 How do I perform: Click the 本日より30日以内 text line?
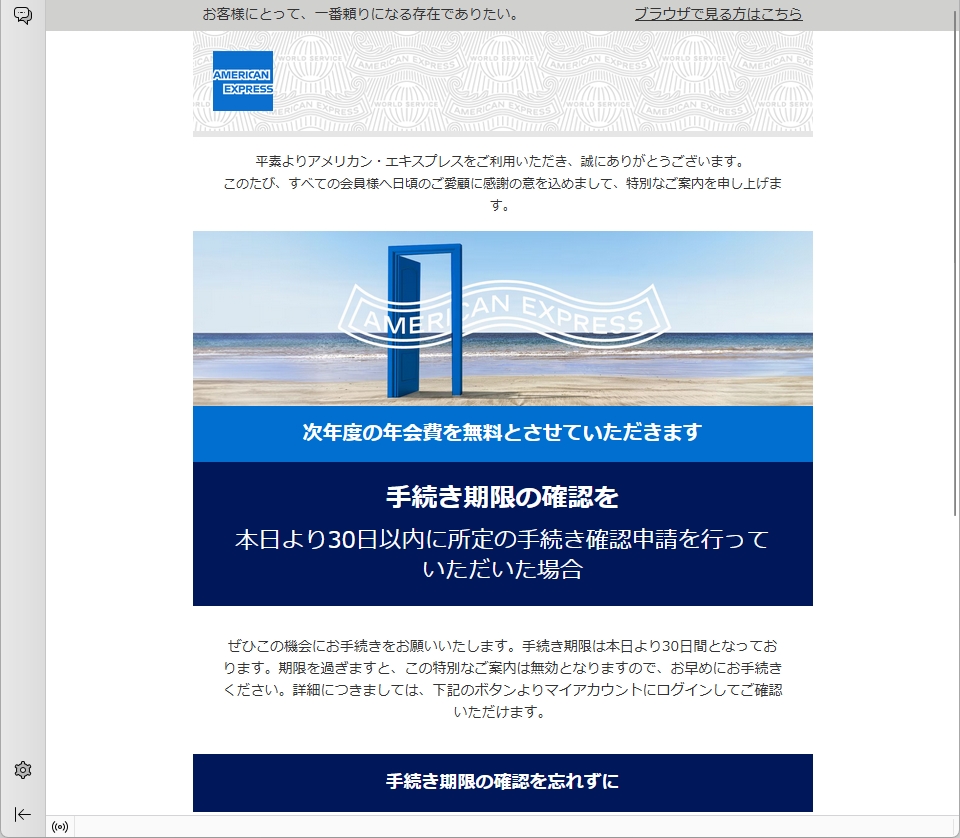tap(502, 540)
